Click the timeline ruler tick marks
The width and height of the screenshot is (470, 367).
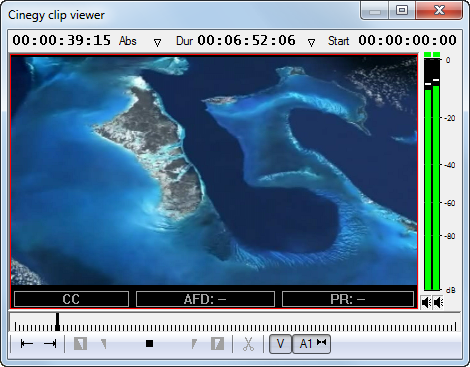[x=235, y=327]
